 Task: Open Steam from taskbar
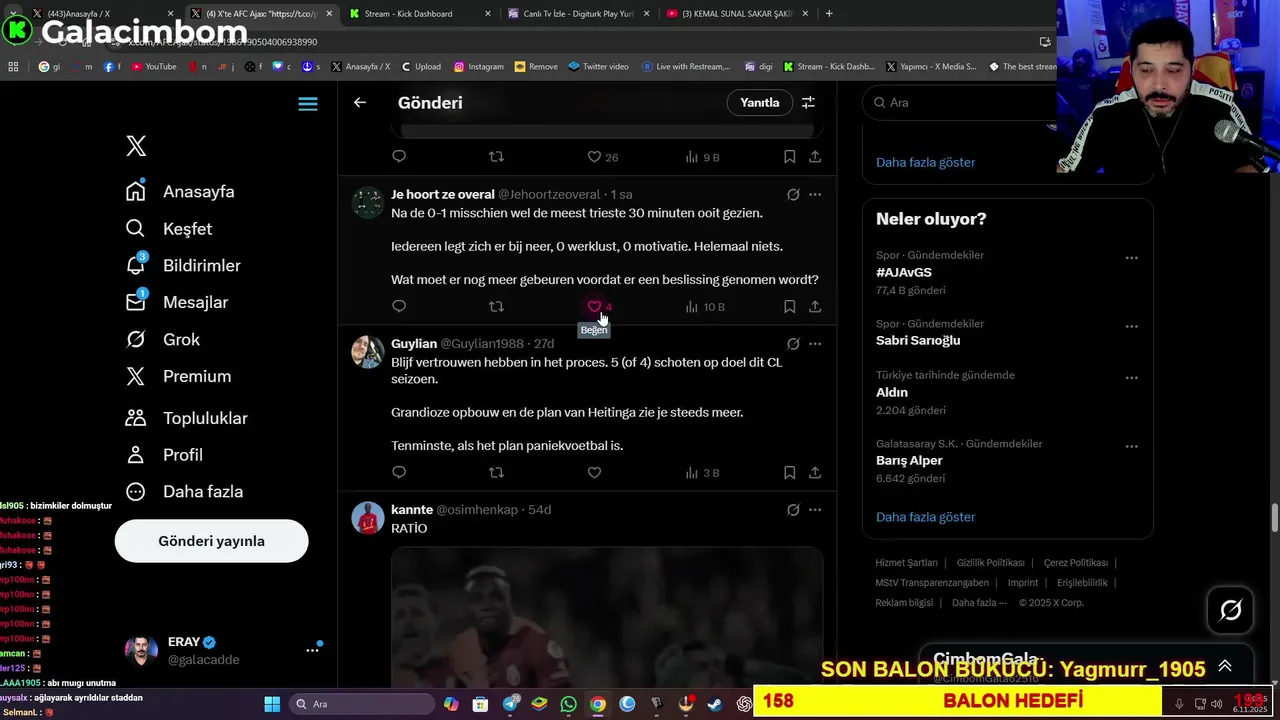(x=715, y=704)
